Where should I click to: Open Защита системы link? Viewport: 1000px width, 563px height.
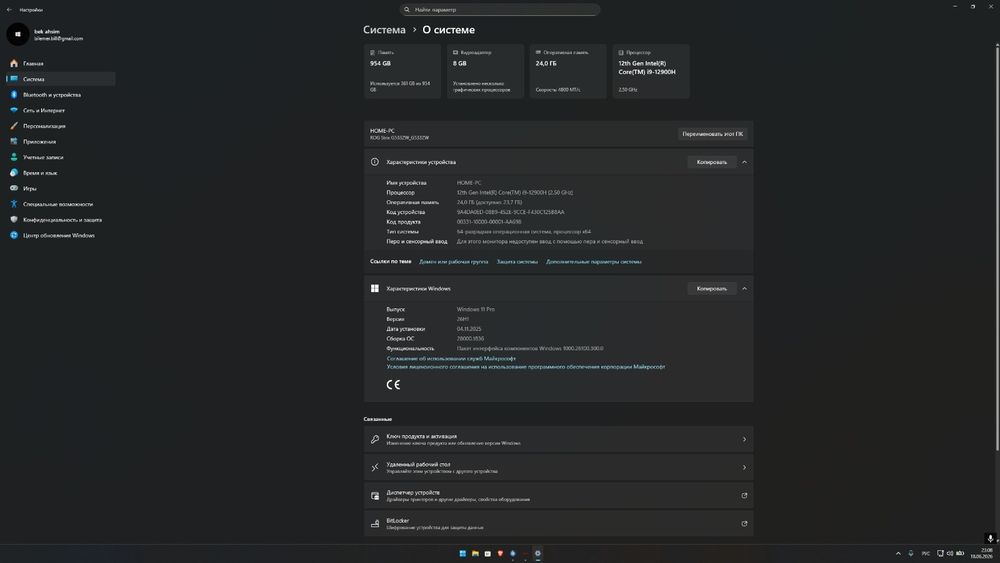[517, 261]
